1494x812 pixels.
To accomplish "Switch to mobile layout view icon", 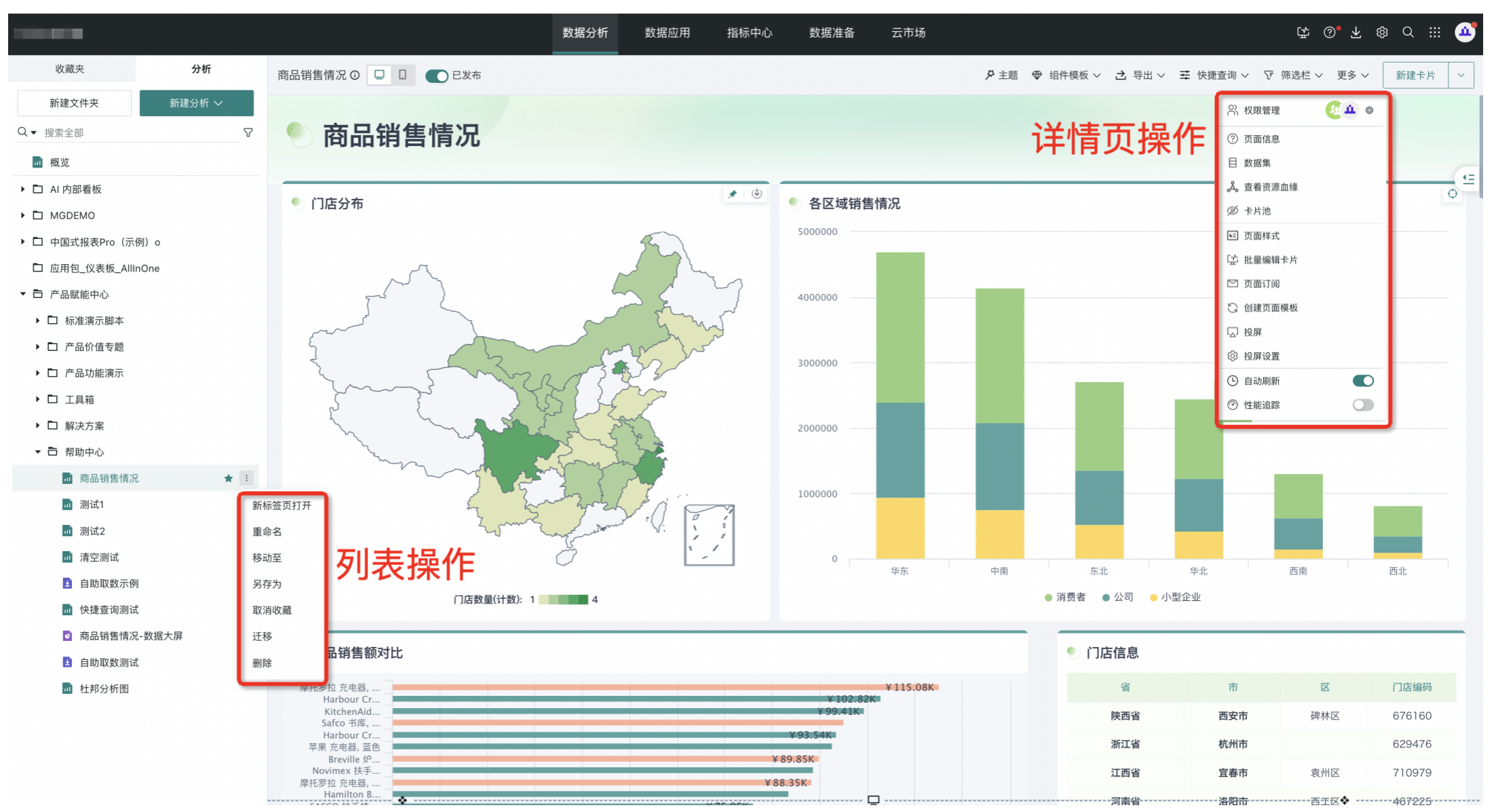I will (402, 75).
